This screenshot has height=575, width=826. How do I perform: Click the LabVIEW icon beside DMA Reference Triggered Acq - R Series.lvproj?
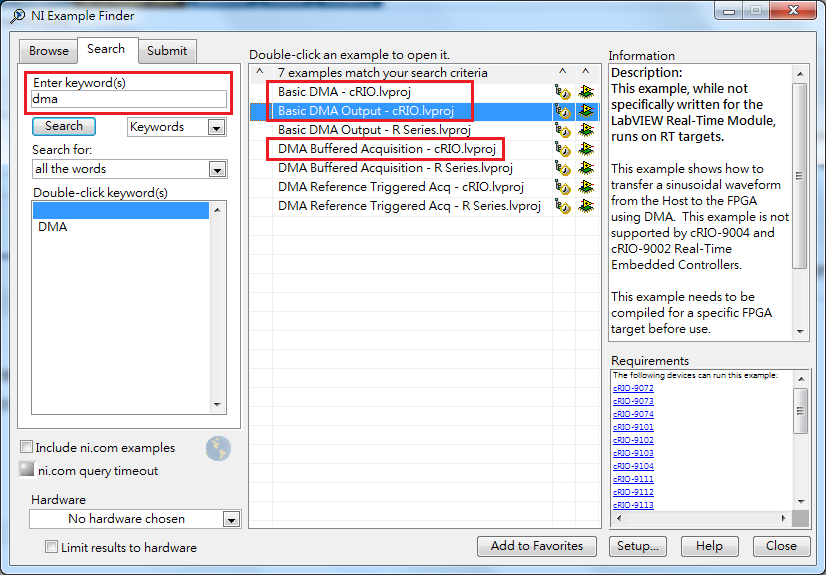pos(586,206)
